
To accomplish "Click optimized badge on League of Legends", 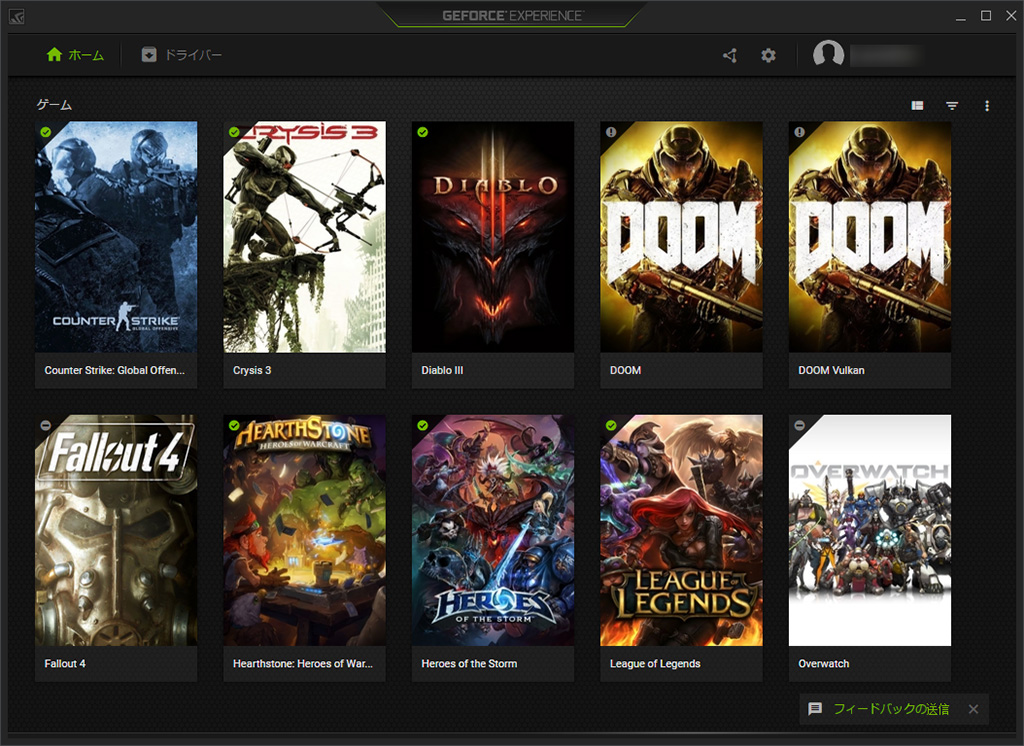I will [611, 425].
